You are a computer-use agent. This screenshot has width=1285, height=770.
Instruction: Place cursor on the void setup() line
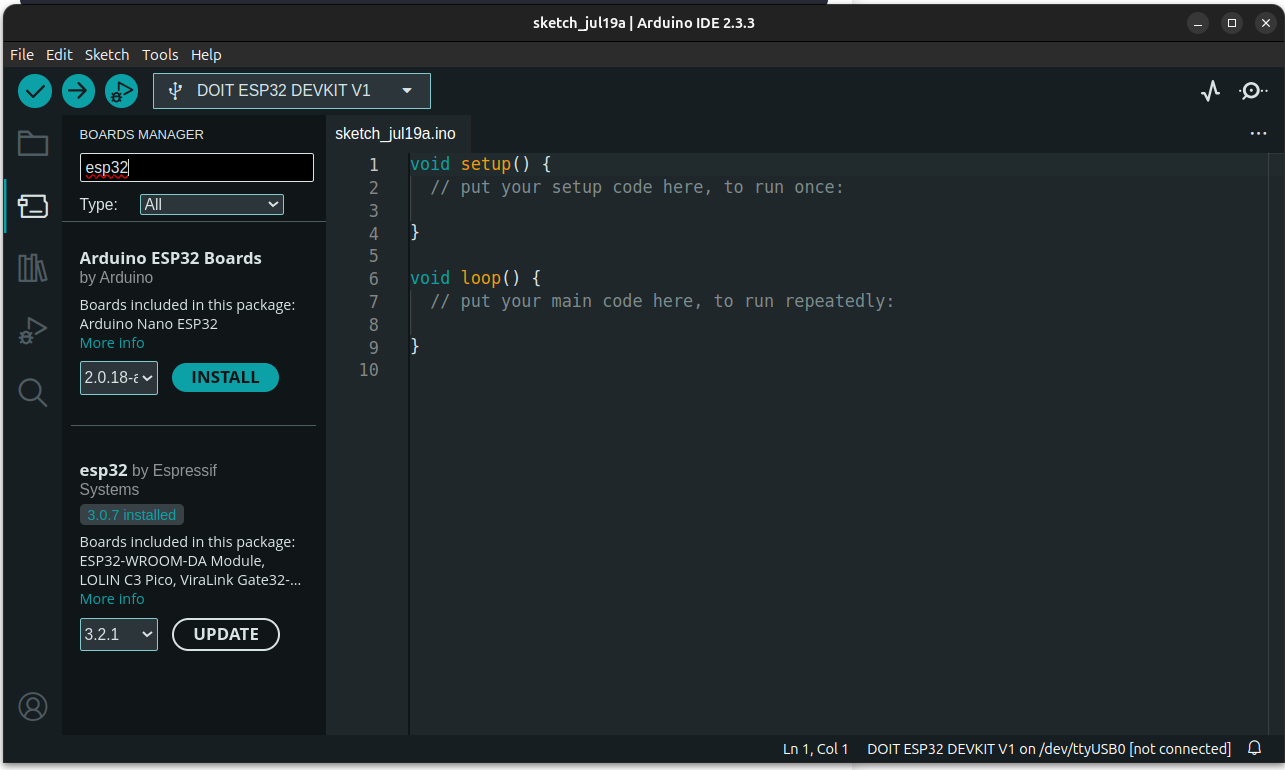pos(480,164)
